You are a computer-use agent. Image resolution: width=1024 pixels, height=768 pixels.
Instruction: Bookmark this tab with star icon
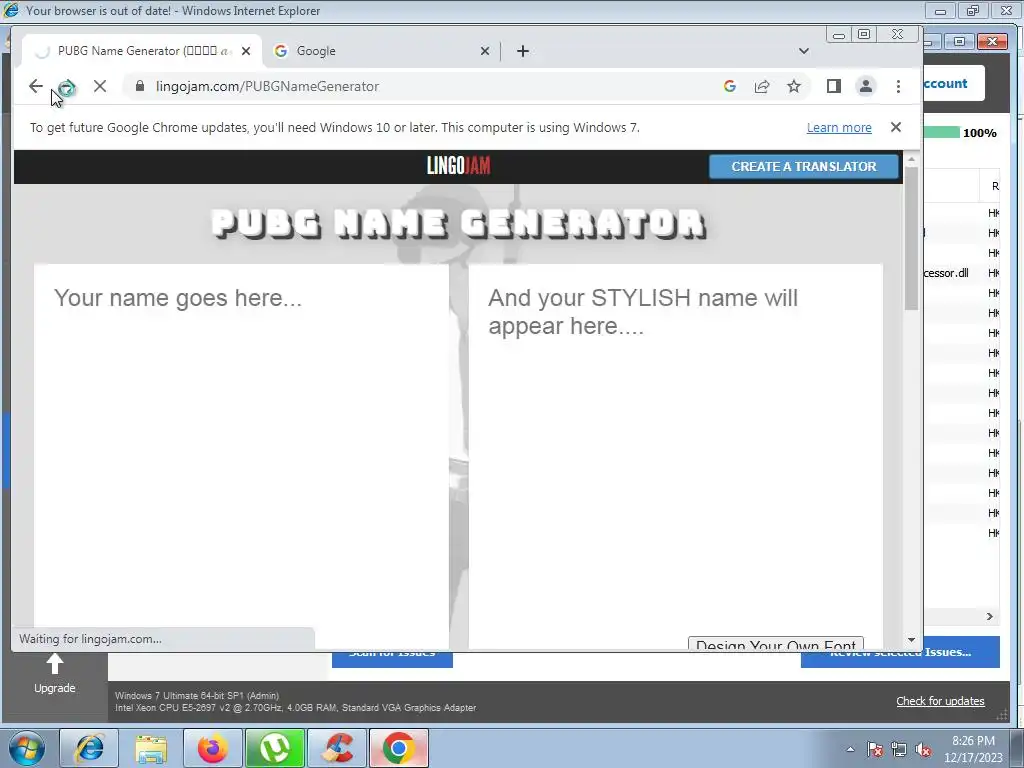(x=793, y=86)
